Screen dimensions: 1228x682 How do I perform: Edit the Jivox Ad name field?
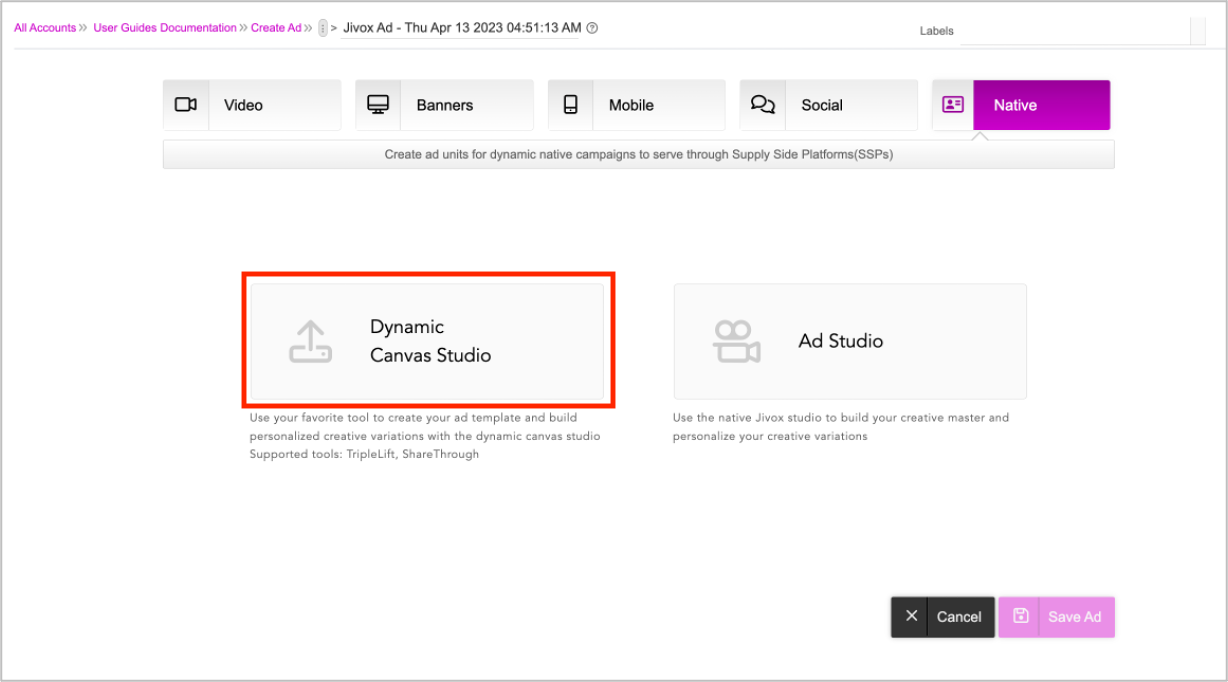point(462,28)
